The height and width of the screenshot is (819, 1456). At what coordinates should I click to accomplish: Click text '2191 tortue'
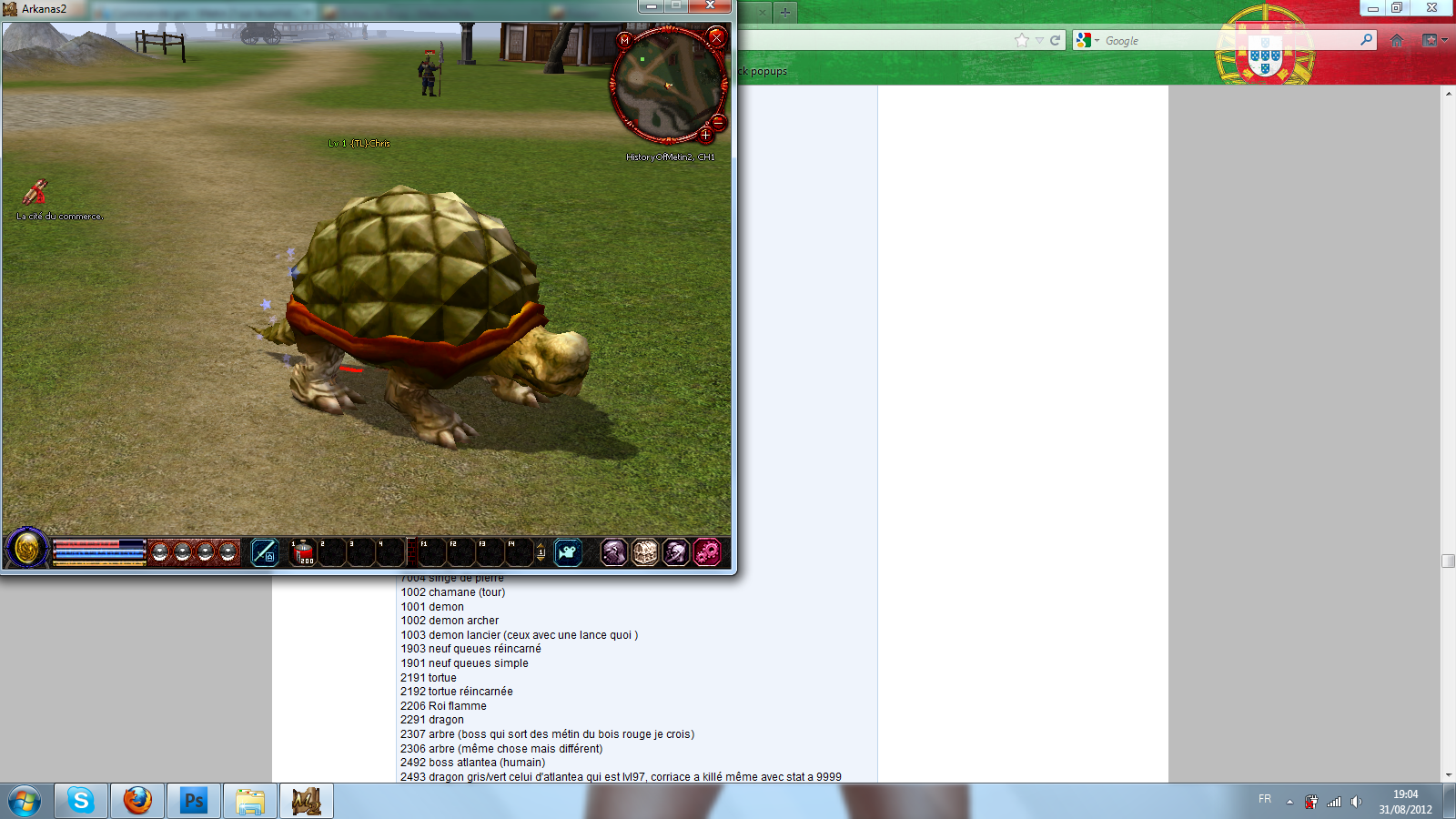coord(429,678)
